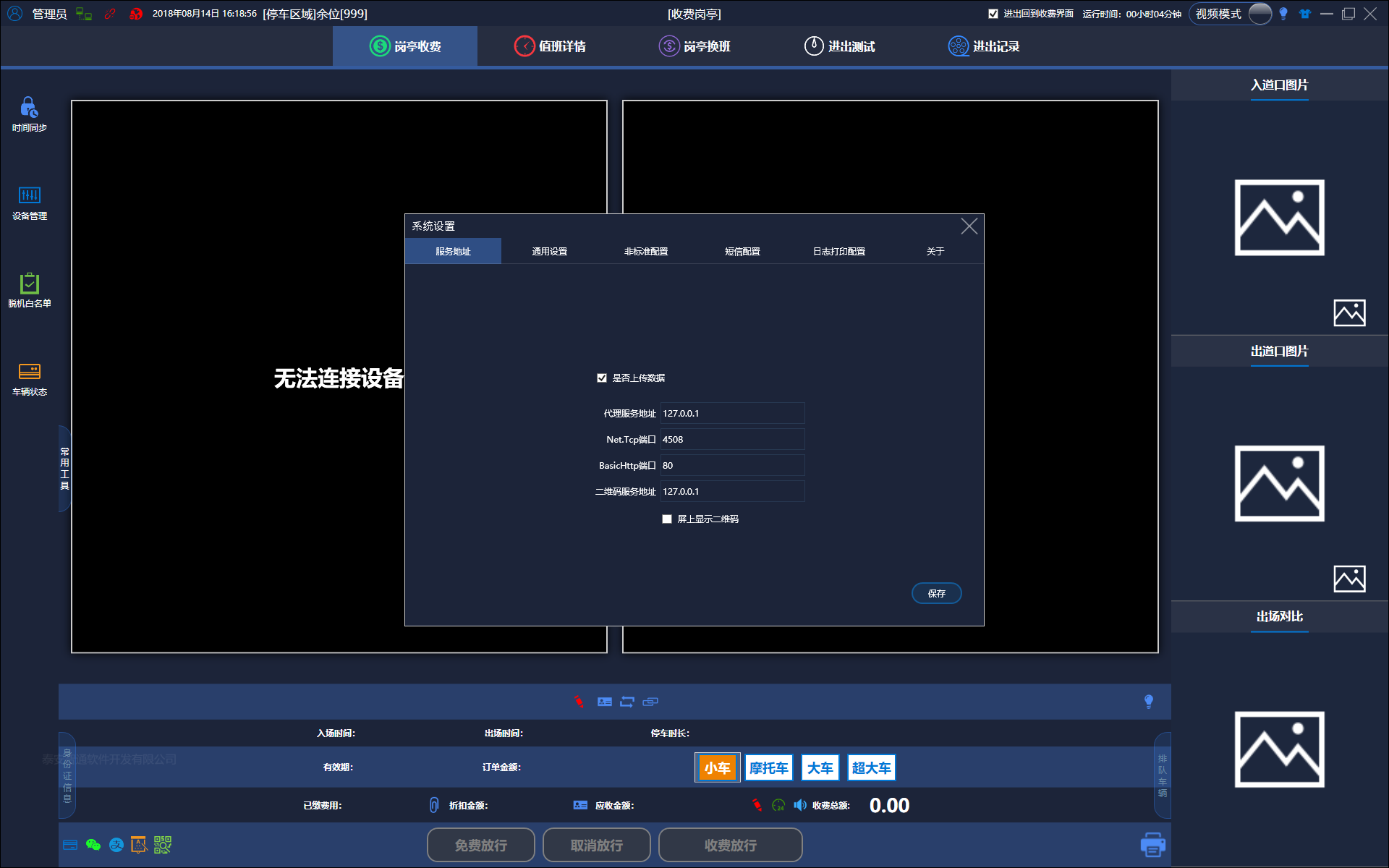Expand the 排队车辆 side panel handle
The width and height of the screenshot is (1389, 868).
tap(1163, 775)
